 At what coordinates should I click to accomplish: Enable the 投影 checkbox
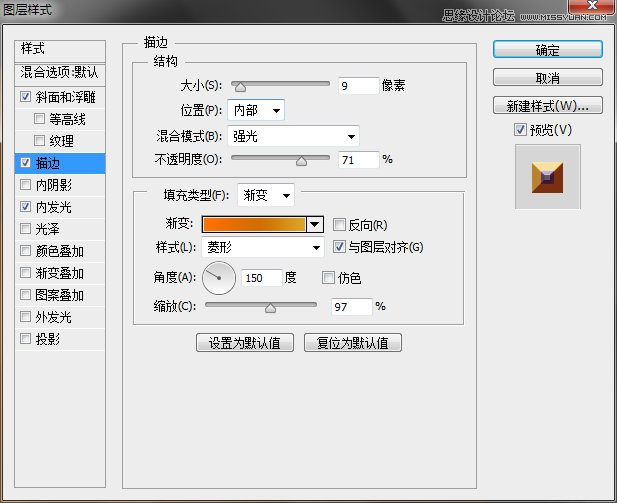[26, 338]
